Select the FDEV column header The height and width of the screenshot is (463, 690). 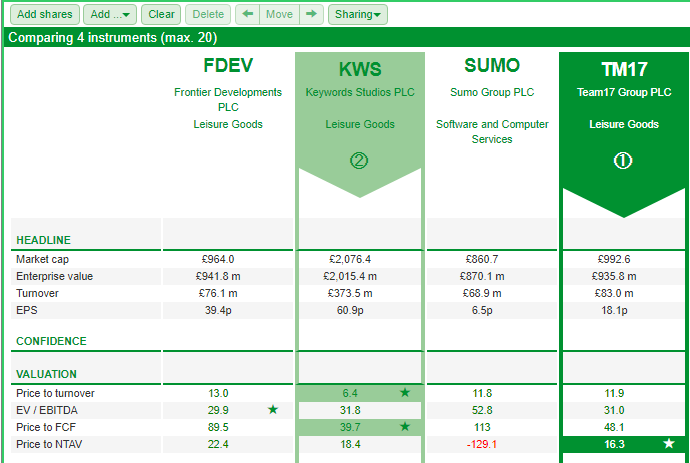coord(228,66)
